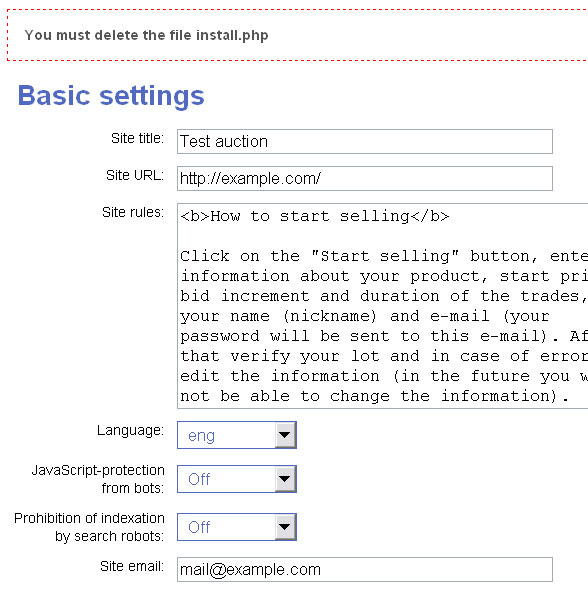Image resolution: width=588 pixels, height=590 pixels.
Task: Focus the Site URL field
Action: (x=365, y=178)
